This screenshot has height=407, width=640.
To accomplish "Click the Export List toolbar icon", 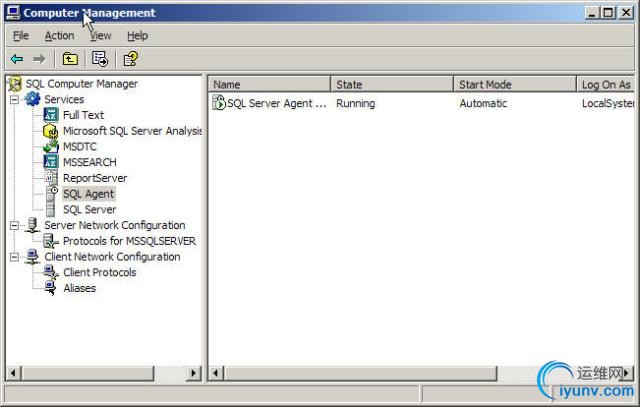I will pos(100,59).
